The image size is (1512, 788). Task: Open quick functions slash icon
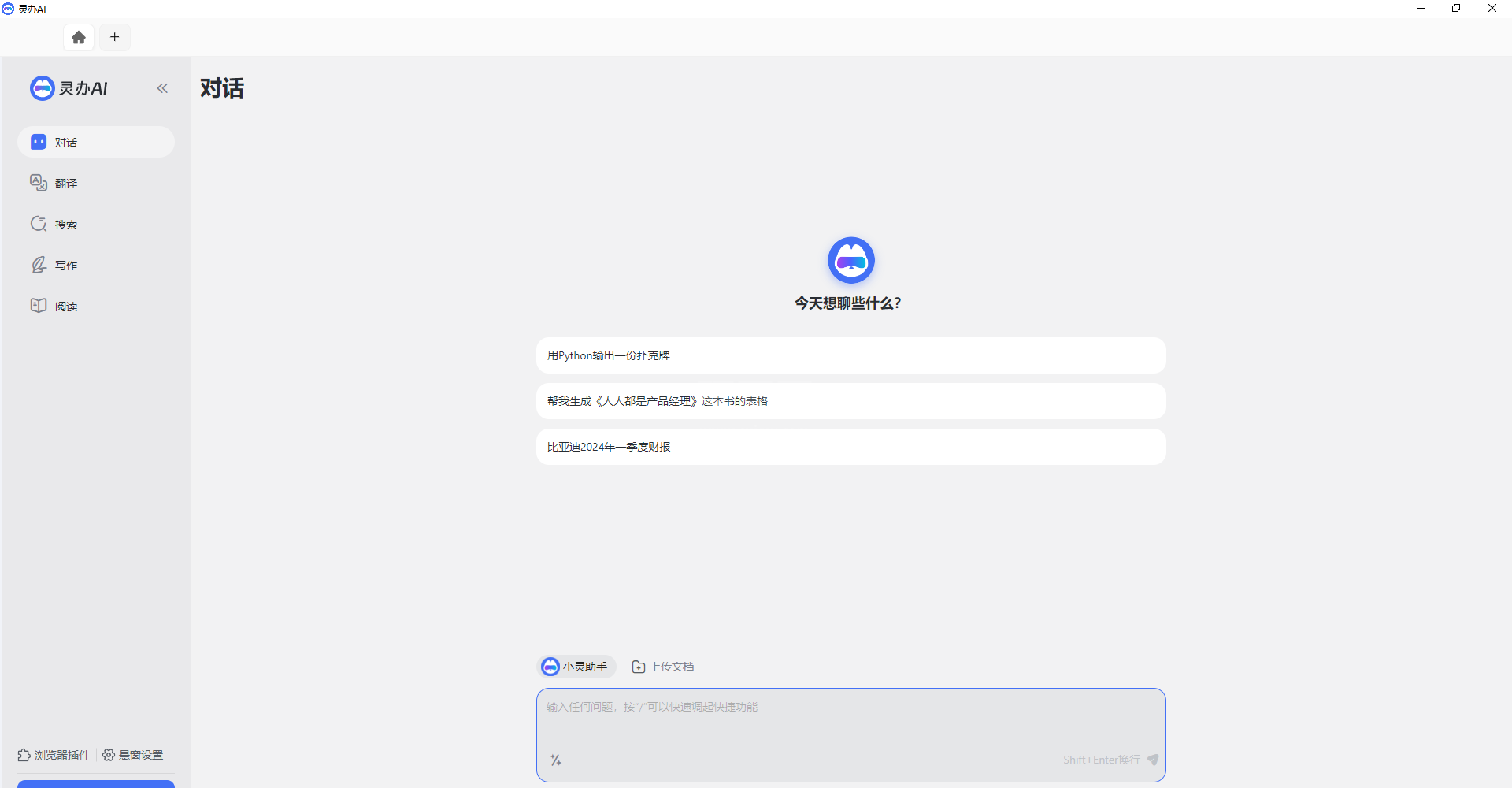tap(556, 760)
